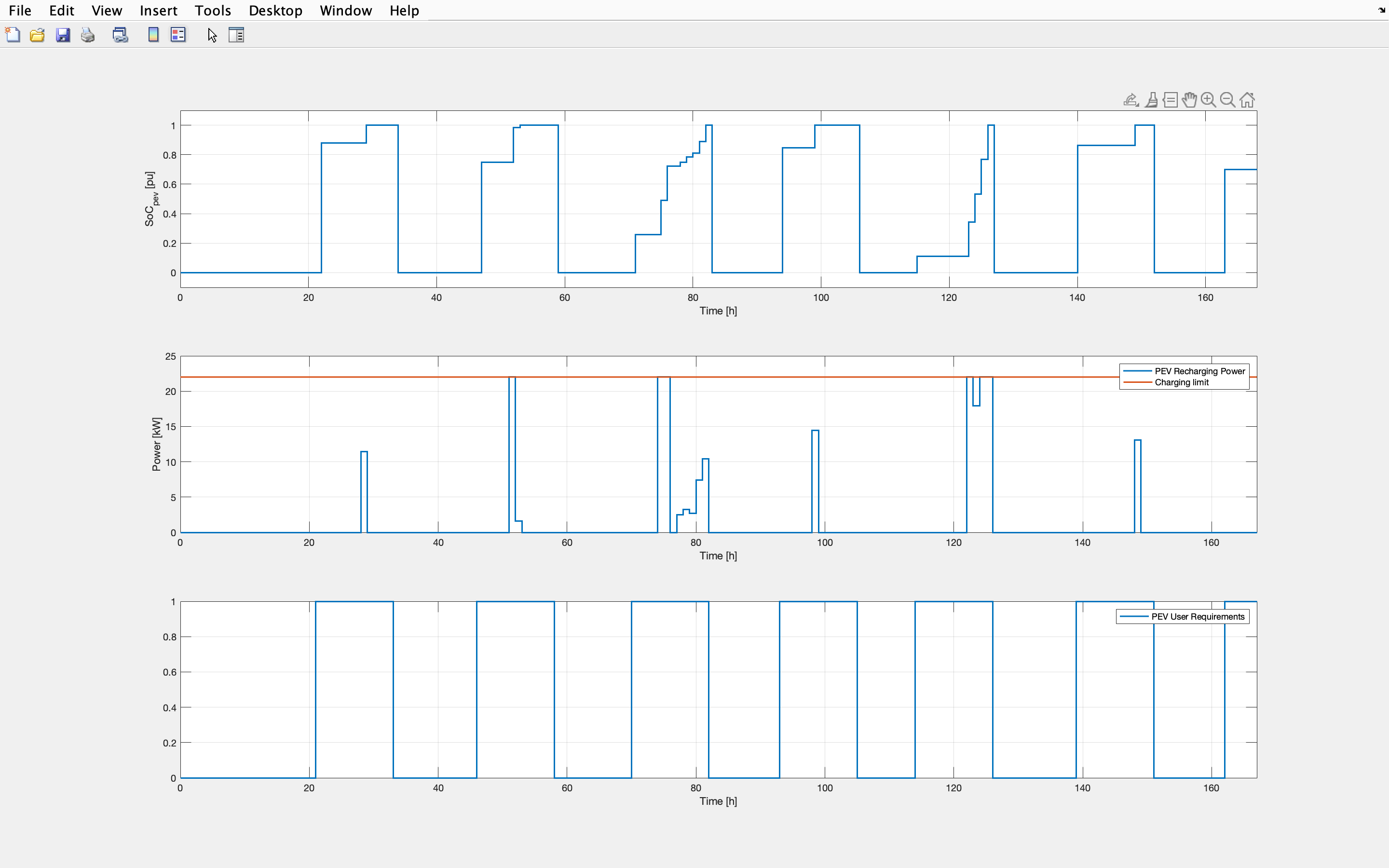Print the figure using the printer icon
The width and height of the screenshot is (1389, 868).
coord(88,35)
